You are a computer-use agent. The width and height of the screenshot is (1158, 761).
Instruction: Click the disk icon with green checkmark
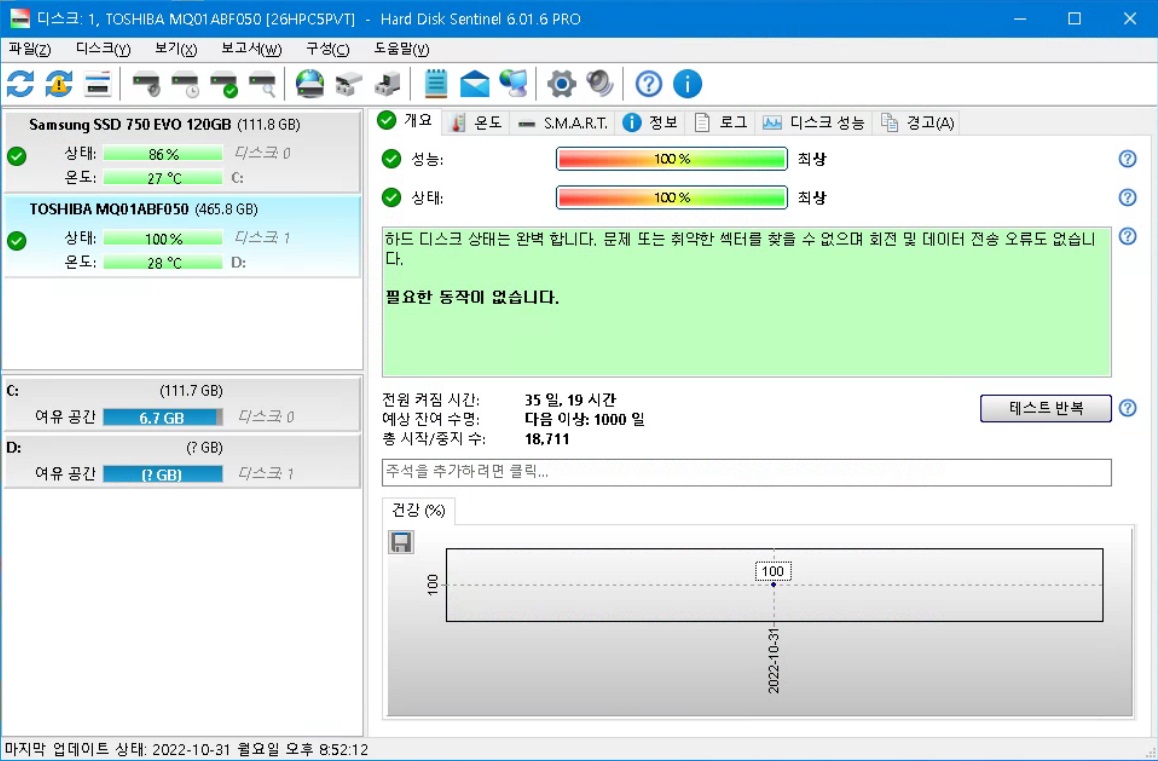click(x=225, y=83)
